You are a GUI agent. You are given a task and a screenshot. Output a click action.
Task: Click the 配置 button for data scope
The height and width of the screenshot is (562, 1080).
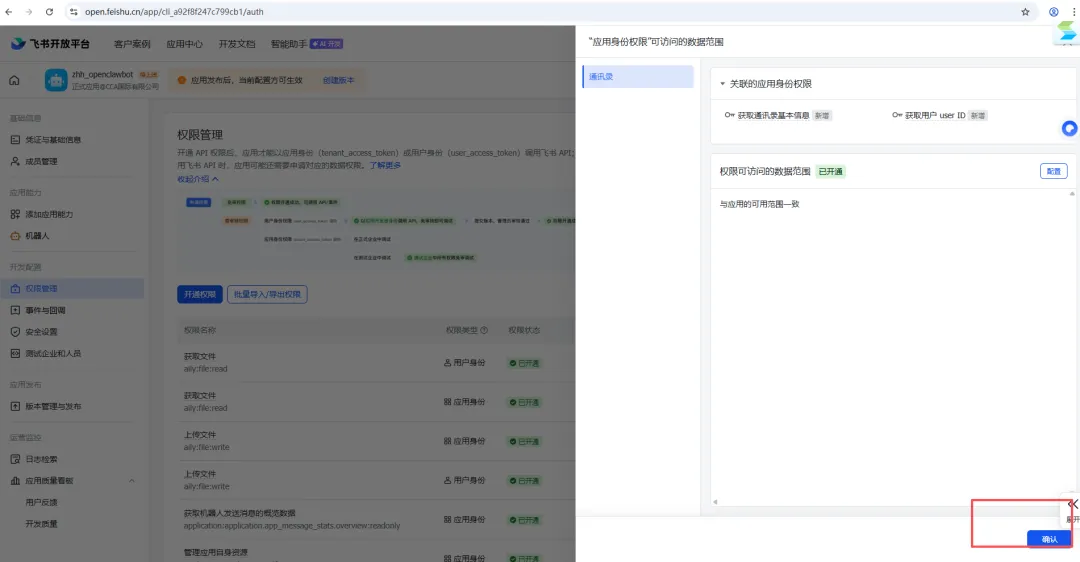point(1053,171)
